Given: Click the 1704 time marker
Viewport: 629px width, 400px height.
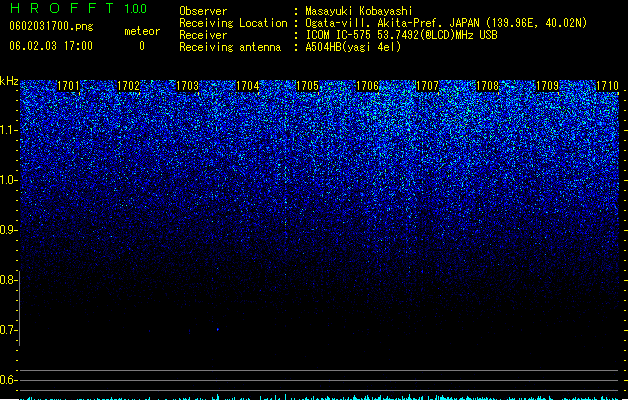Looking at the screenshot, I should point(248,86).
